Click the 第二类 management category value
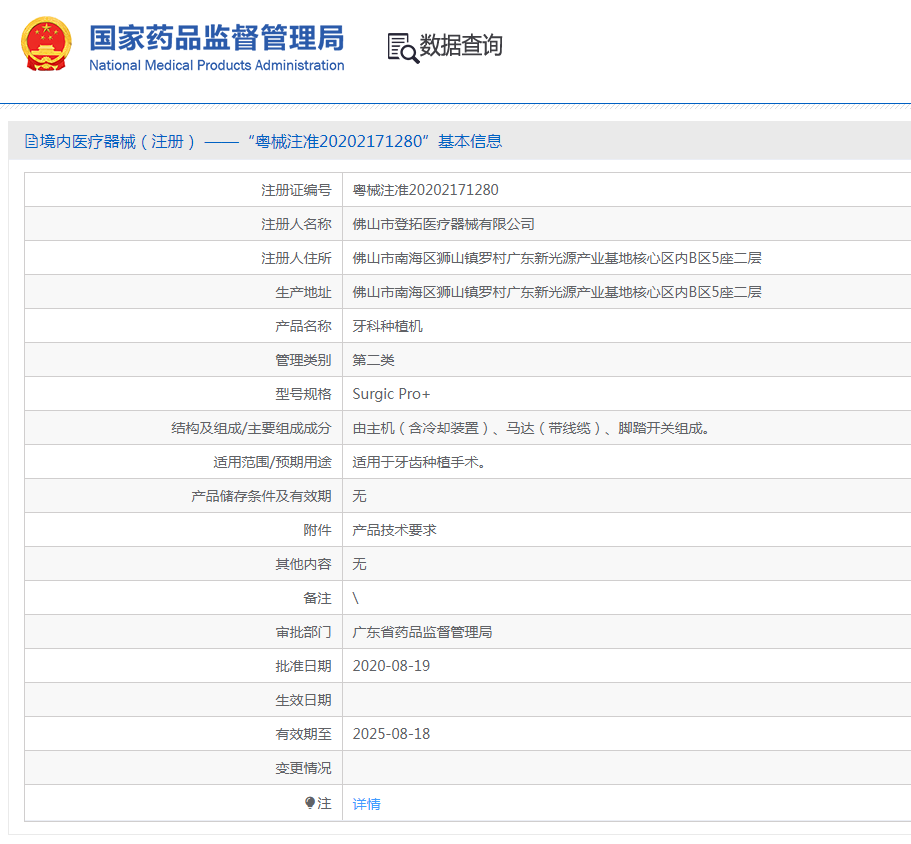The image size is (911, 844). [x=373, y=360]
